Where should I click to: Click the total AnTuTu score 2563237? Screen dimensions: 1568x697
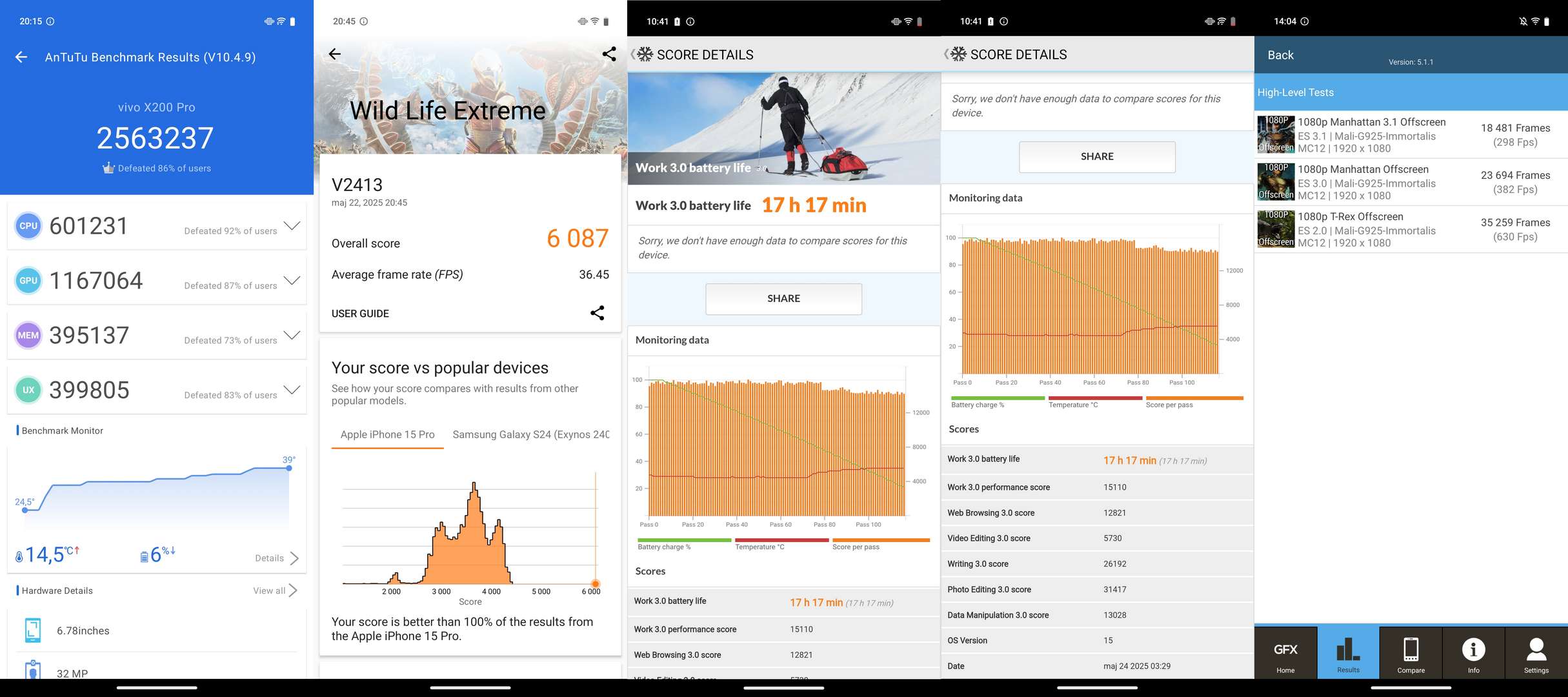click(155, 138)
